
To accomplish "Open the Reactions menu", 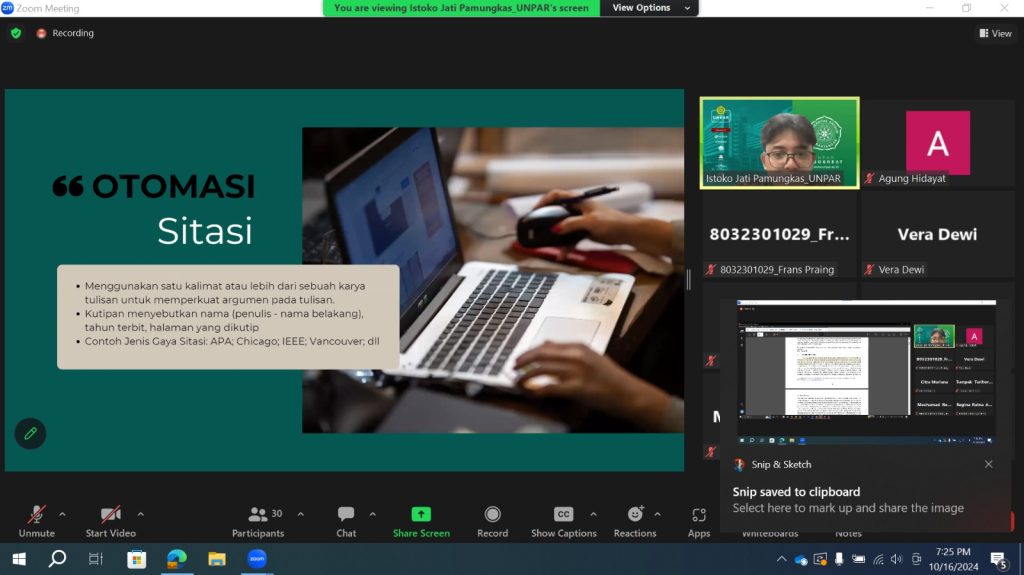I will (x=635, y=521).
